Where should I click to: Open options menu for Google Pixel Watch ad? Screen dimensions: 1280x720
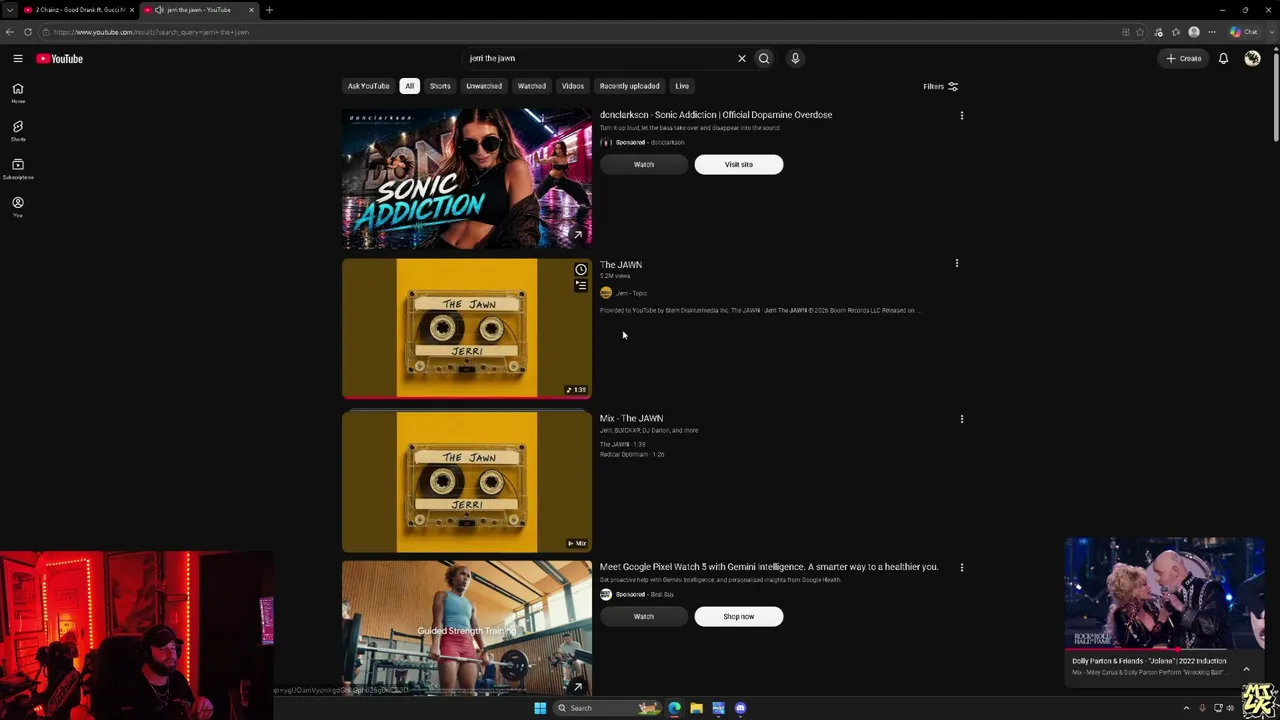coord(962,568)
